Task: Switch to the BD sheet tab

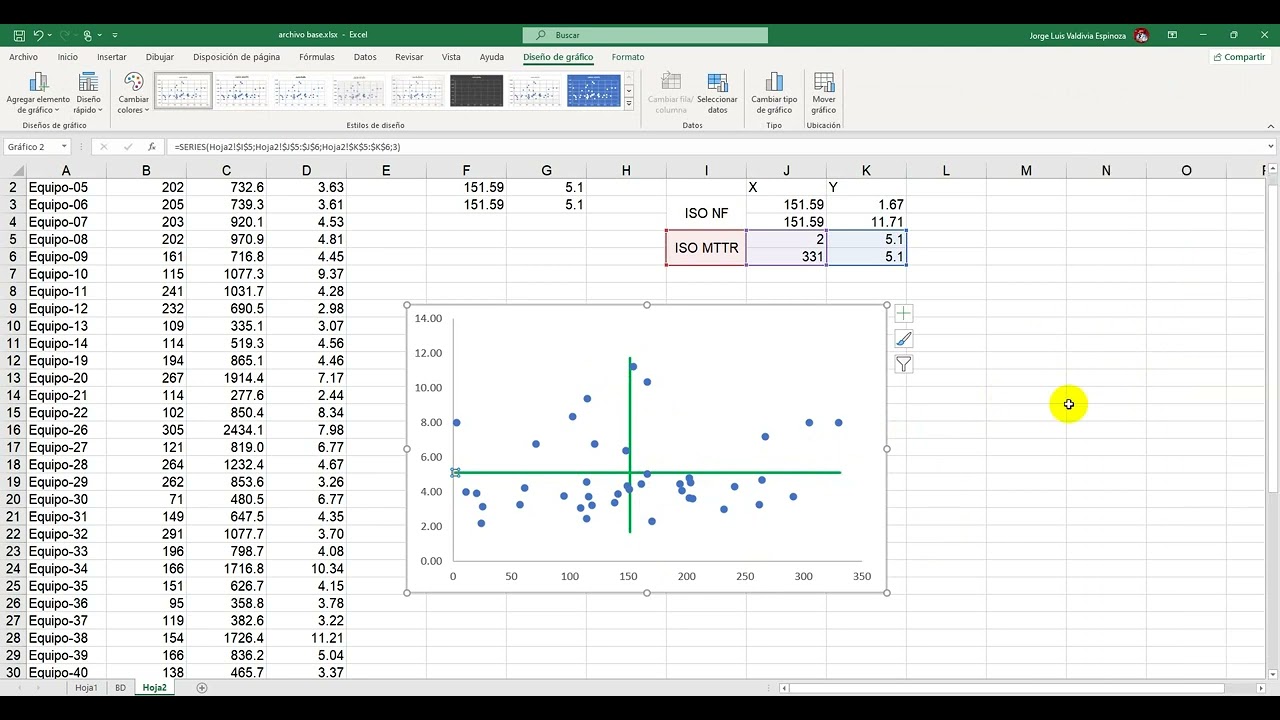Action: click(120, 688)
